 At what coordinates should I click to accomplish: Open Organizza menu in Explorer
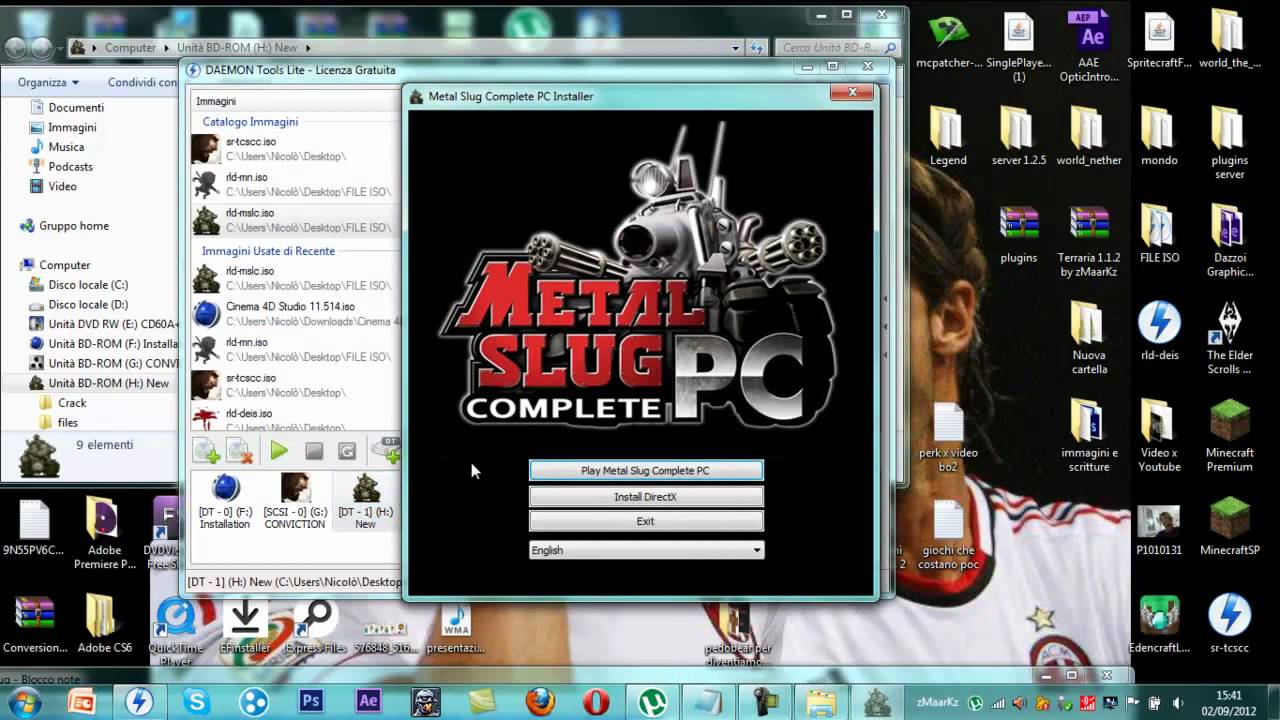(47, 82)
